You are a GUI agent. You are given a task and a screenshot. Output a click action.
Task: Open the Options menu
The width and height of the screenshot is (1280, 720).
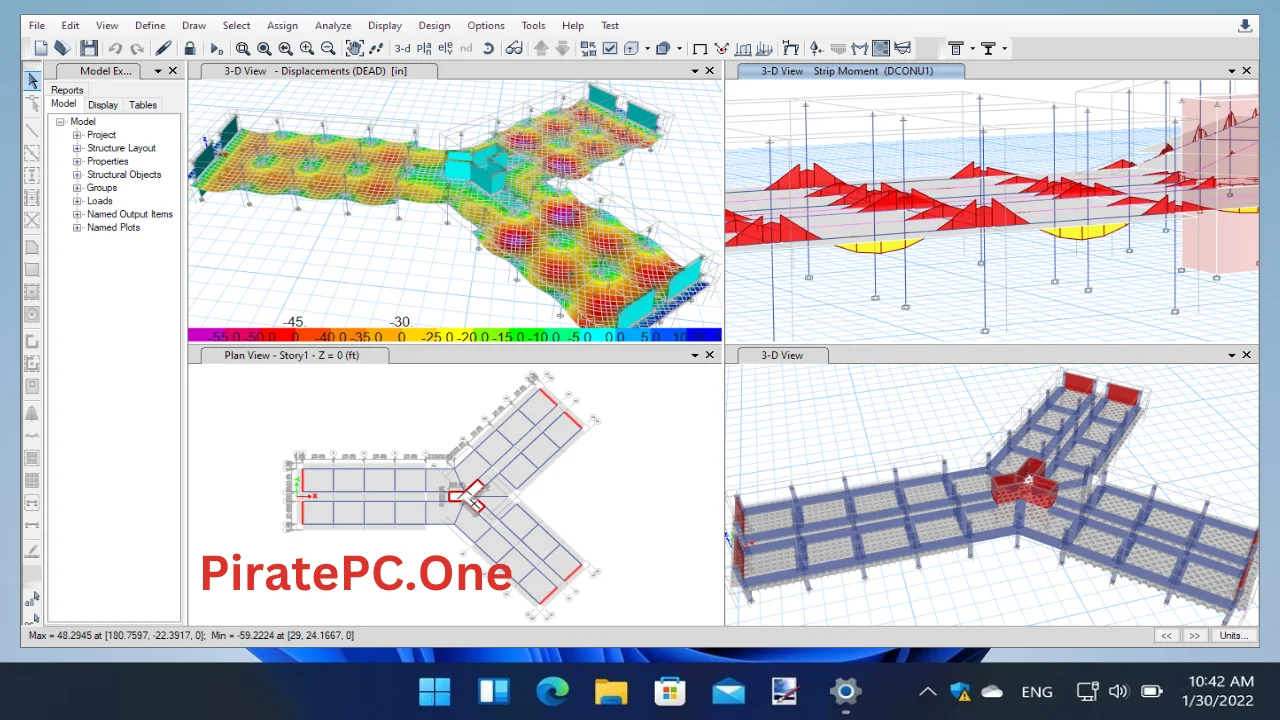(486, 25)
